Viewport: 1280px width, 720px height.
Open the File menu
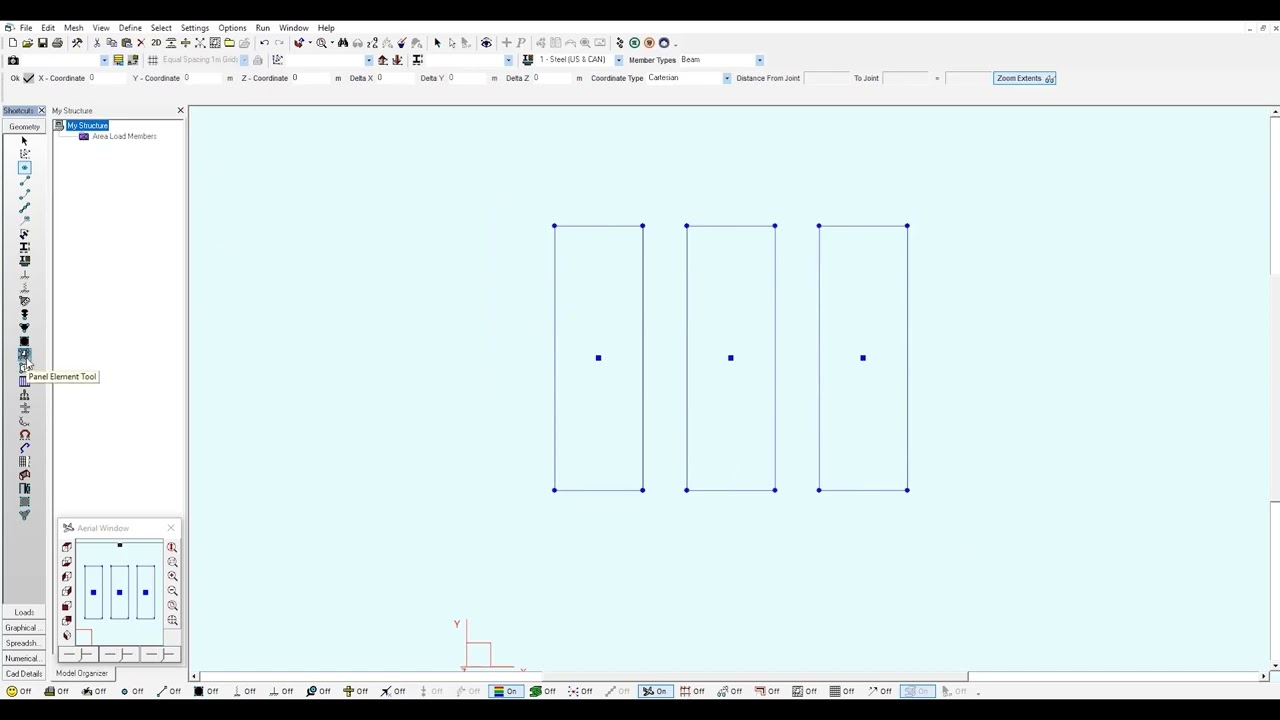click(26, 28)
